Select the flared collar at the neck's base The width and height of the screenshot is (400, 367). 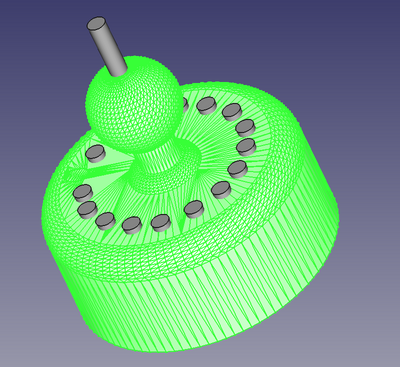click(163, 177)
